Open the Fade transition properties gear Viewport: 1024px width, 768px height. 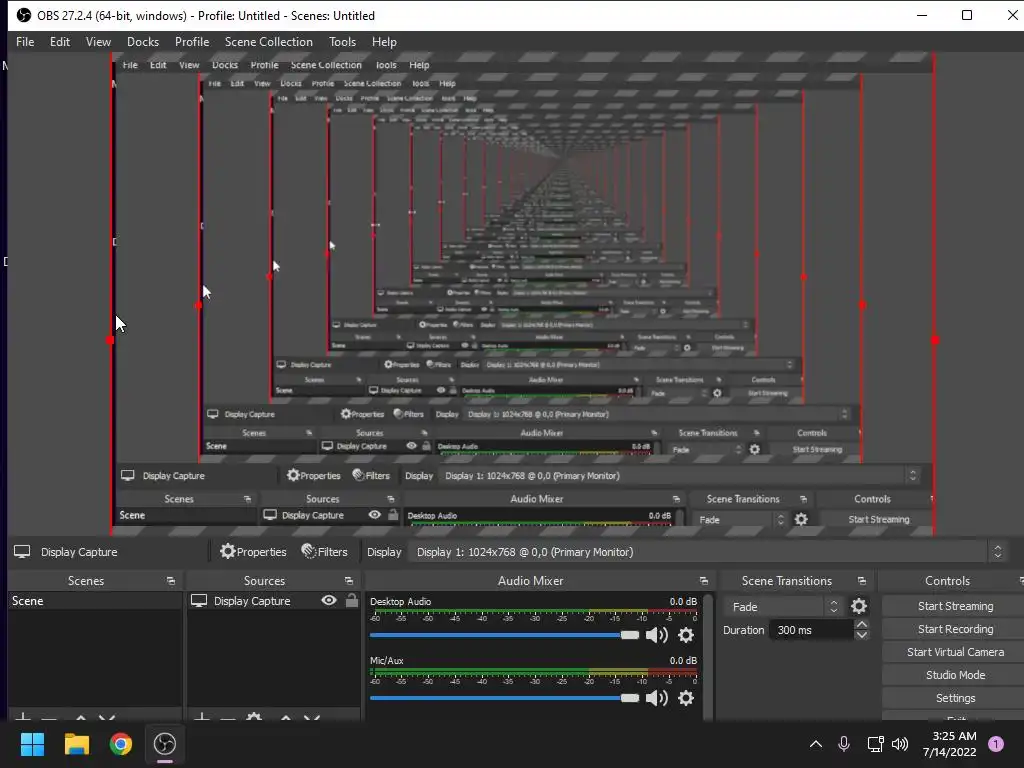click(859, 607)
